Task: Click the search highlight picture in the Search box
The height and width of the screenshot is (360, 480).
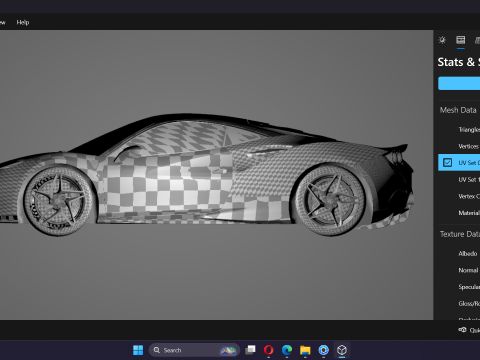Action: 228,350
